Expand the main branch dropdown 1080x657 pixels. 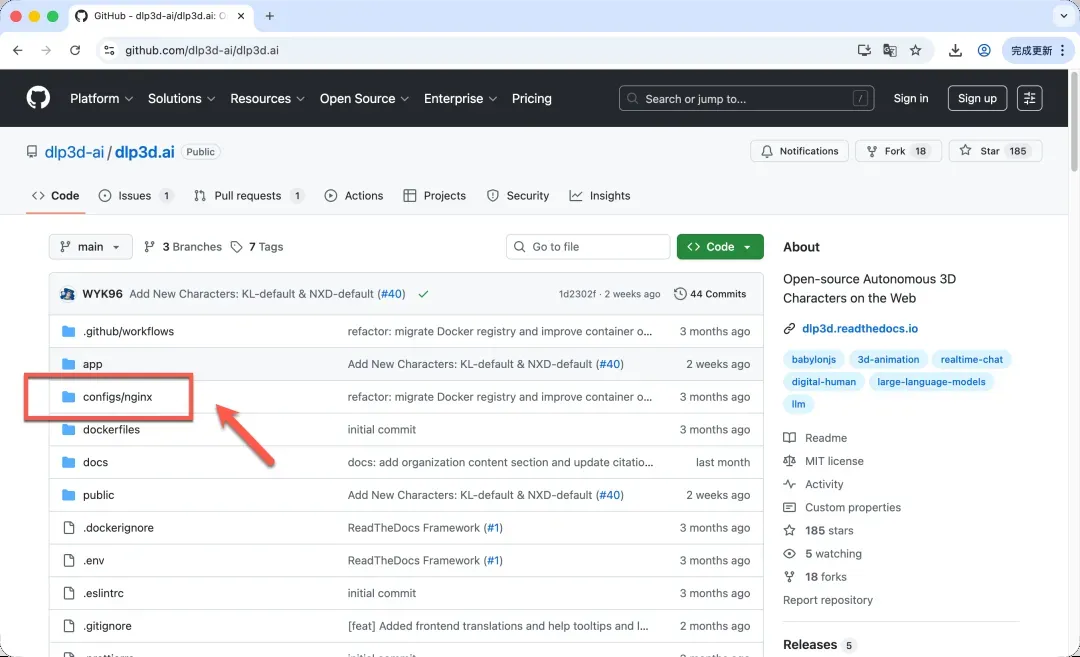[x=91, y=247]
